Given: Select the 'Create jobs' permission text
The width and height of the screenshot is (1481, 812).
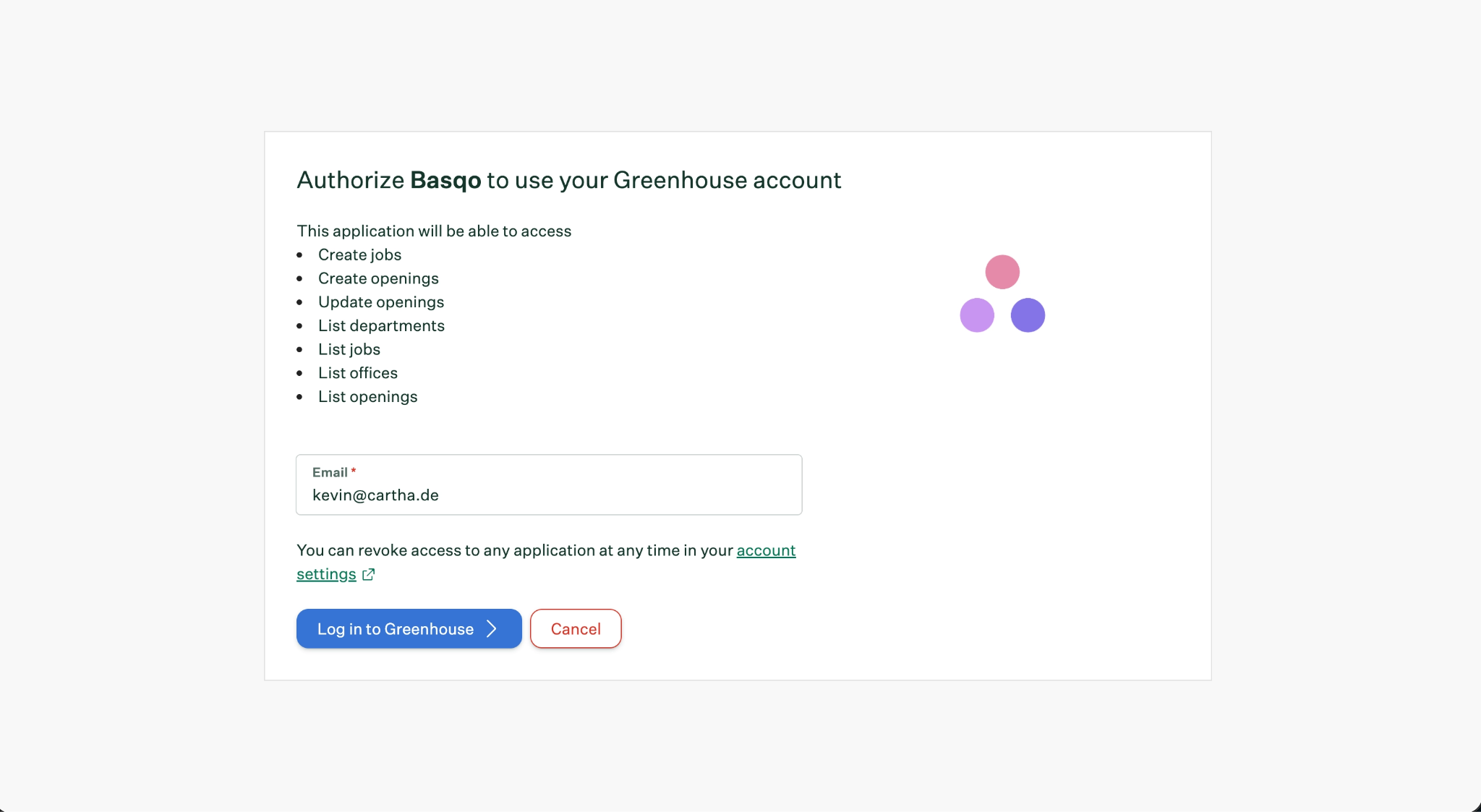Looking at the screenshot, I should point(359,255).
